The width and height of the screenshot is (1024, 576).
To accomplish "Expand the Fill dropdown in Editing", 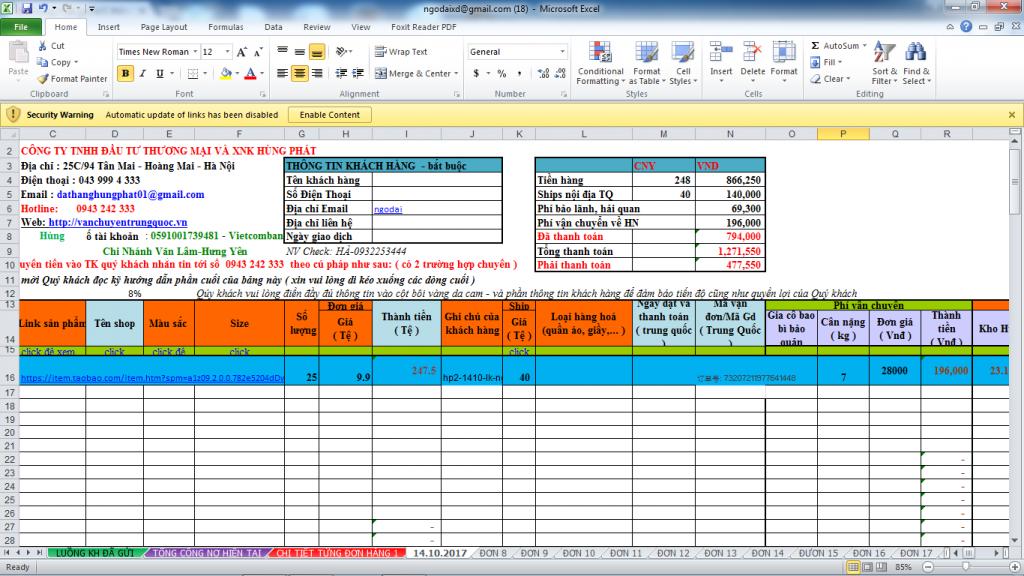I will (x=840, y=62).
